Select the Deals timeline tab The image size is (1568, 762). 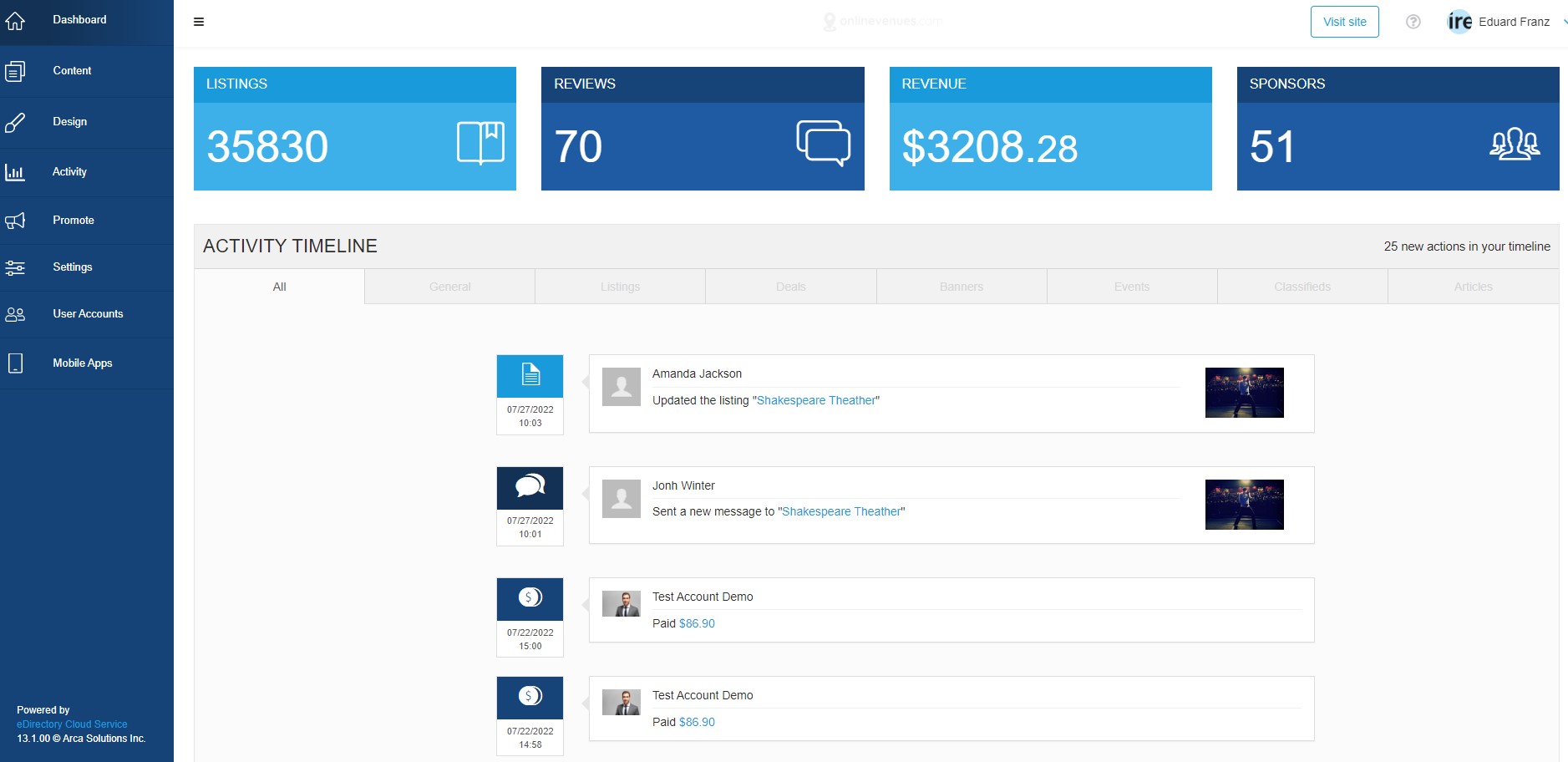coord(790,287)
